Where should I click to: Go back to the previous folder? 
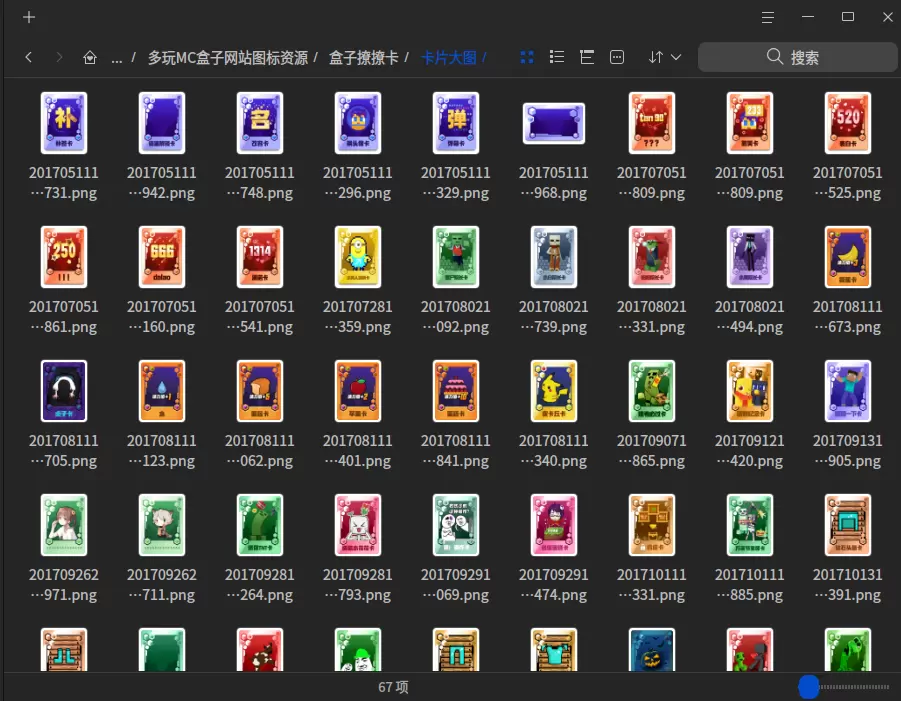[29, 57]
